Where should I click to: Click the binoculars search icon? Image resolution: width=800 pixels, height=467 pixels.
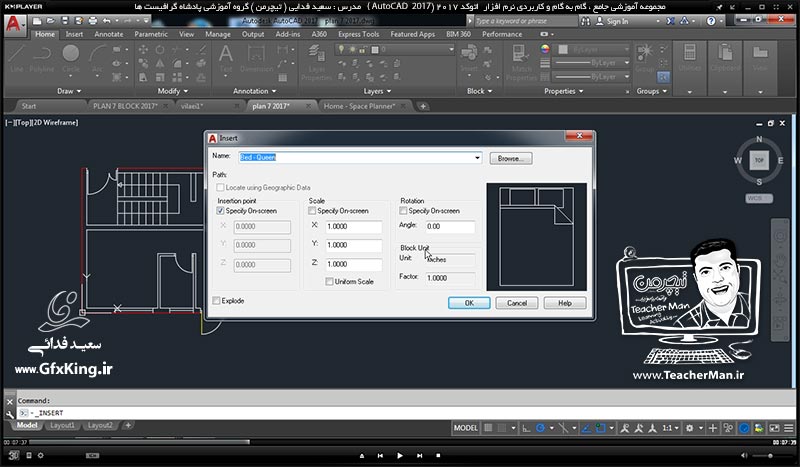(585, 21)
